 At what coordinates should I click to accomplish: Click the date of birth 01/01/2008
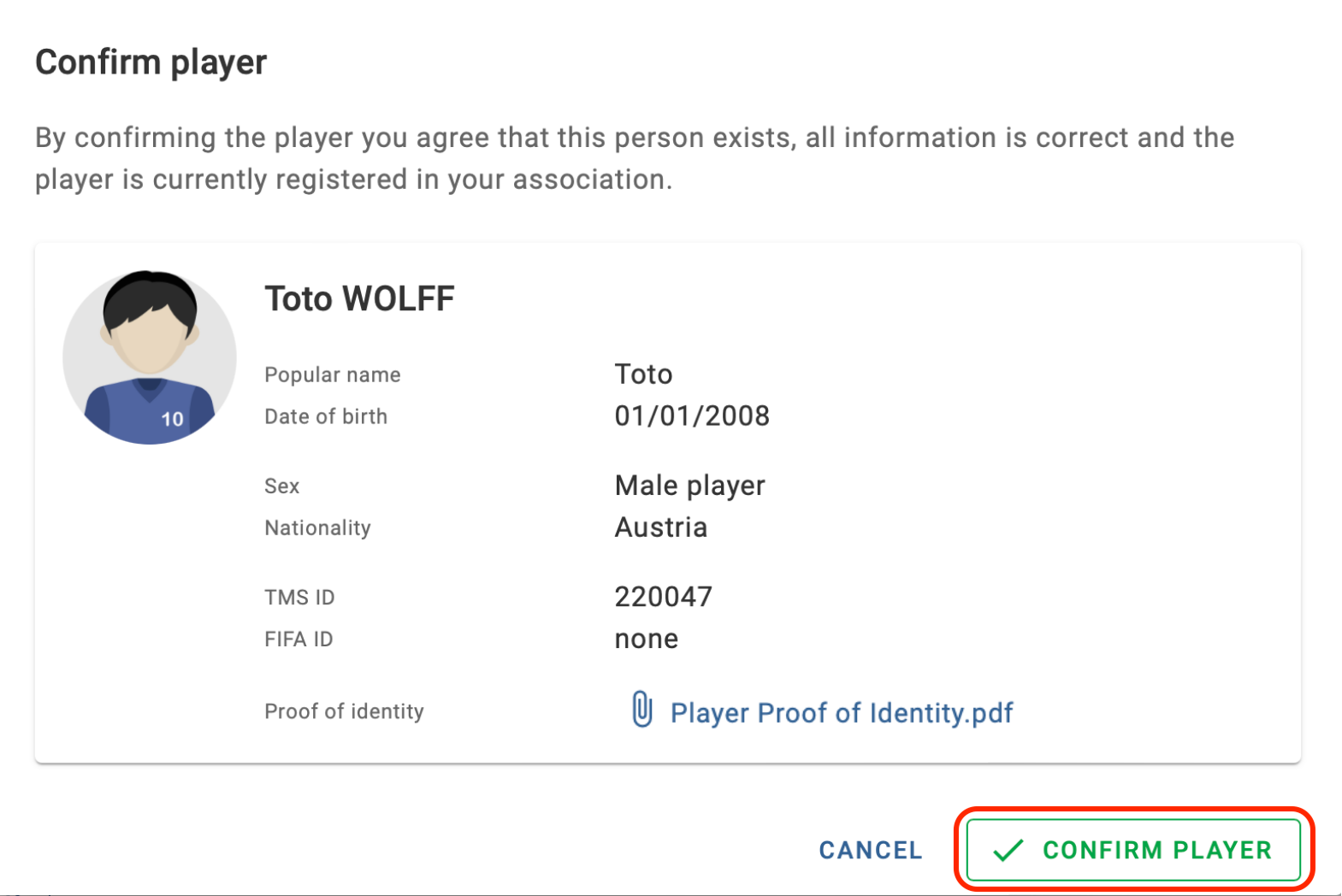[692, 416]
